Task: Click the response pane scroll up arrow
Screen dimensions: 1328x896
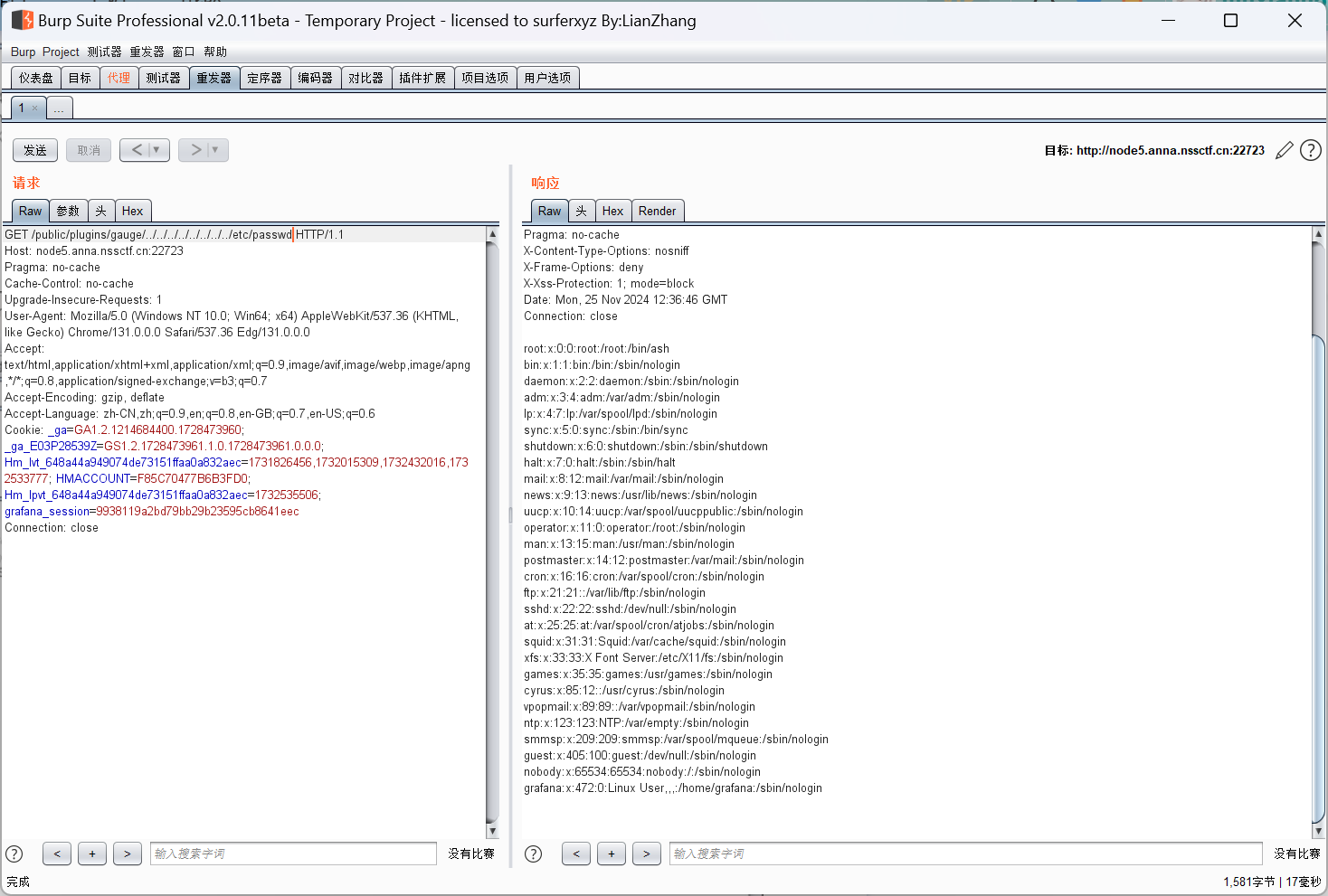Action: pyautogui.click(x=1318, y=234)
